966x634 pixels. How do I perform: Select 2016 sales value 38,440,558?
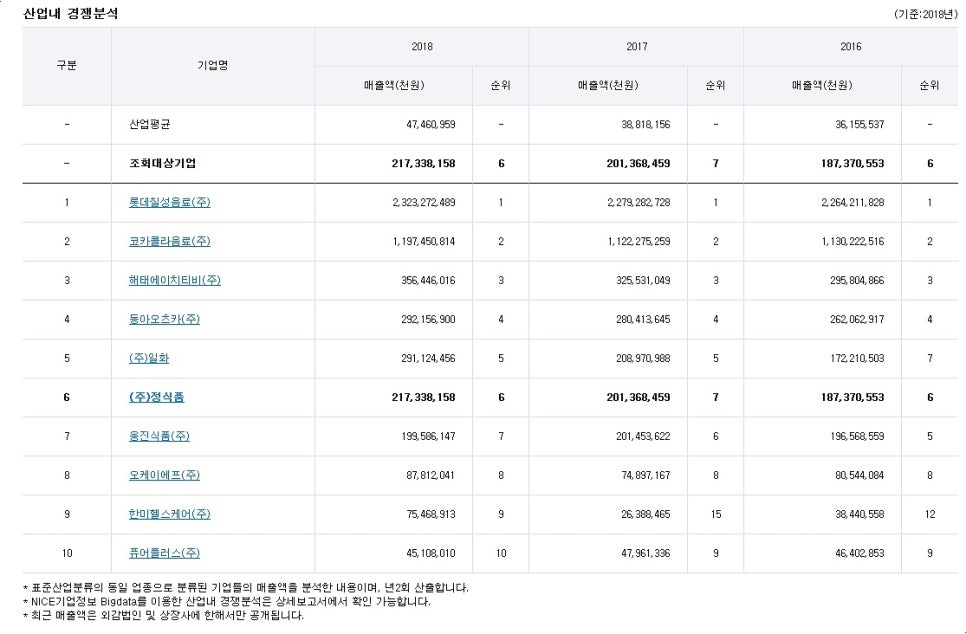click(859, 514)
